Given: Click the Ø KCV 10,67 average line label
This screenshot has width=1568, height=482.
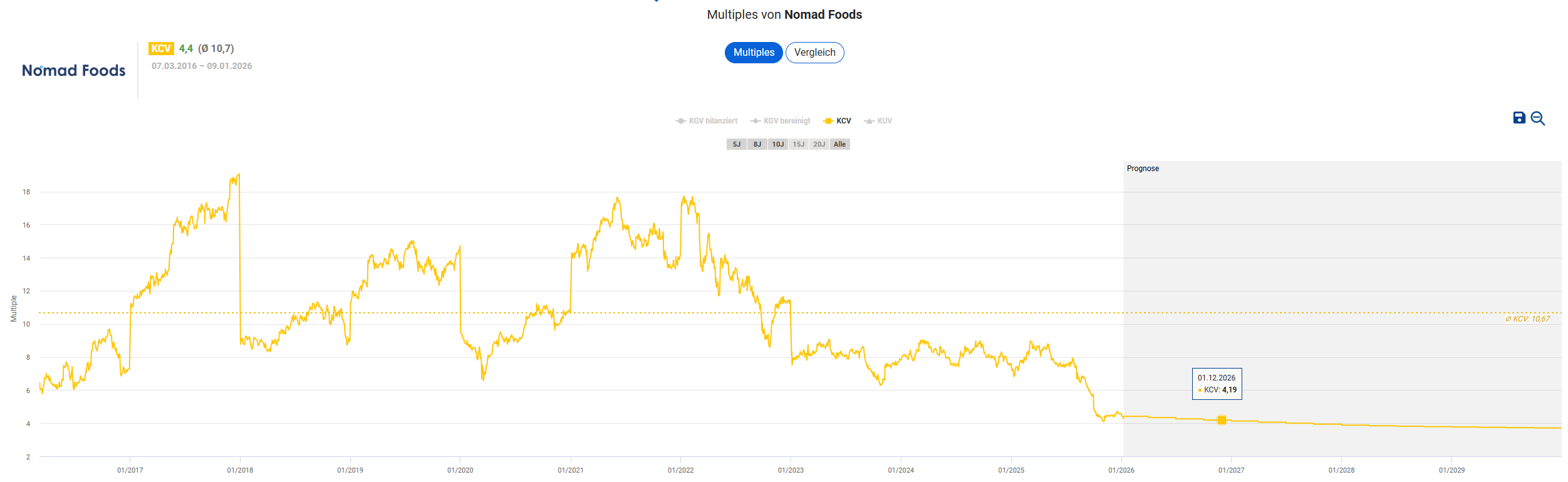Looking at the screenshot, I should 1527,319.
